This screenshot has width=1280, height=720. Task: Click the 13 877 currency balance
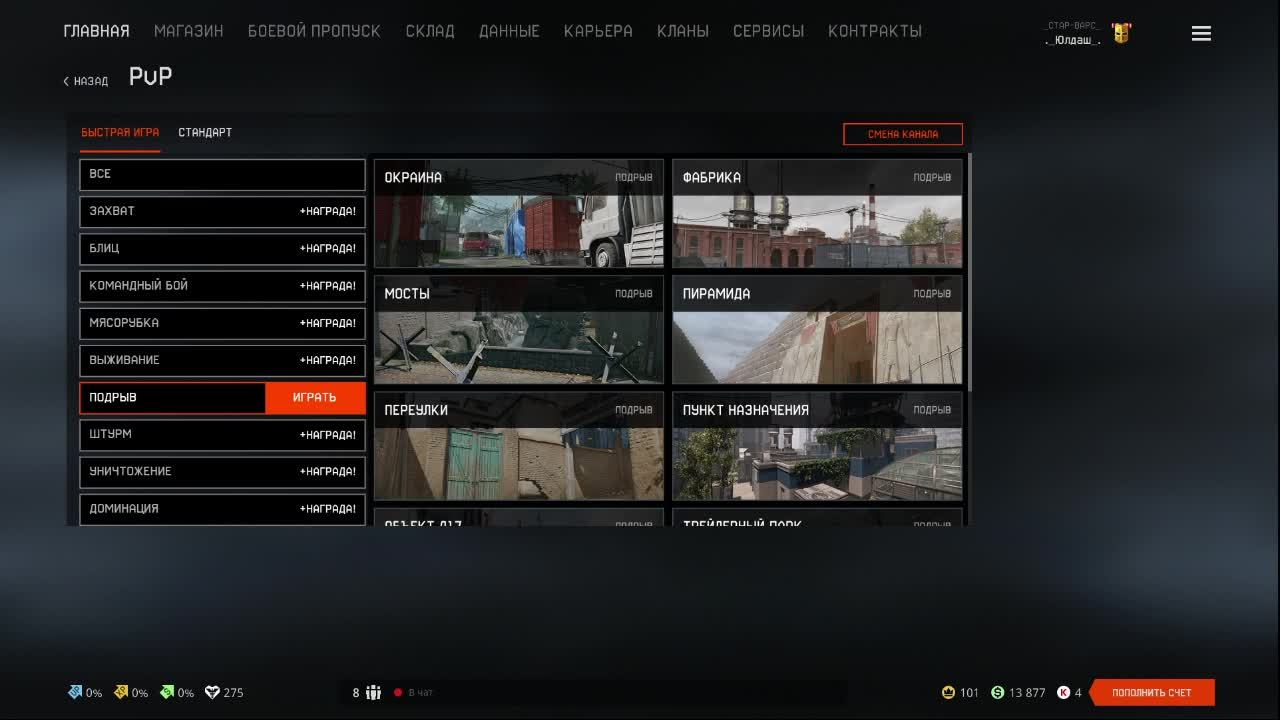click(x=1027, y=692)
